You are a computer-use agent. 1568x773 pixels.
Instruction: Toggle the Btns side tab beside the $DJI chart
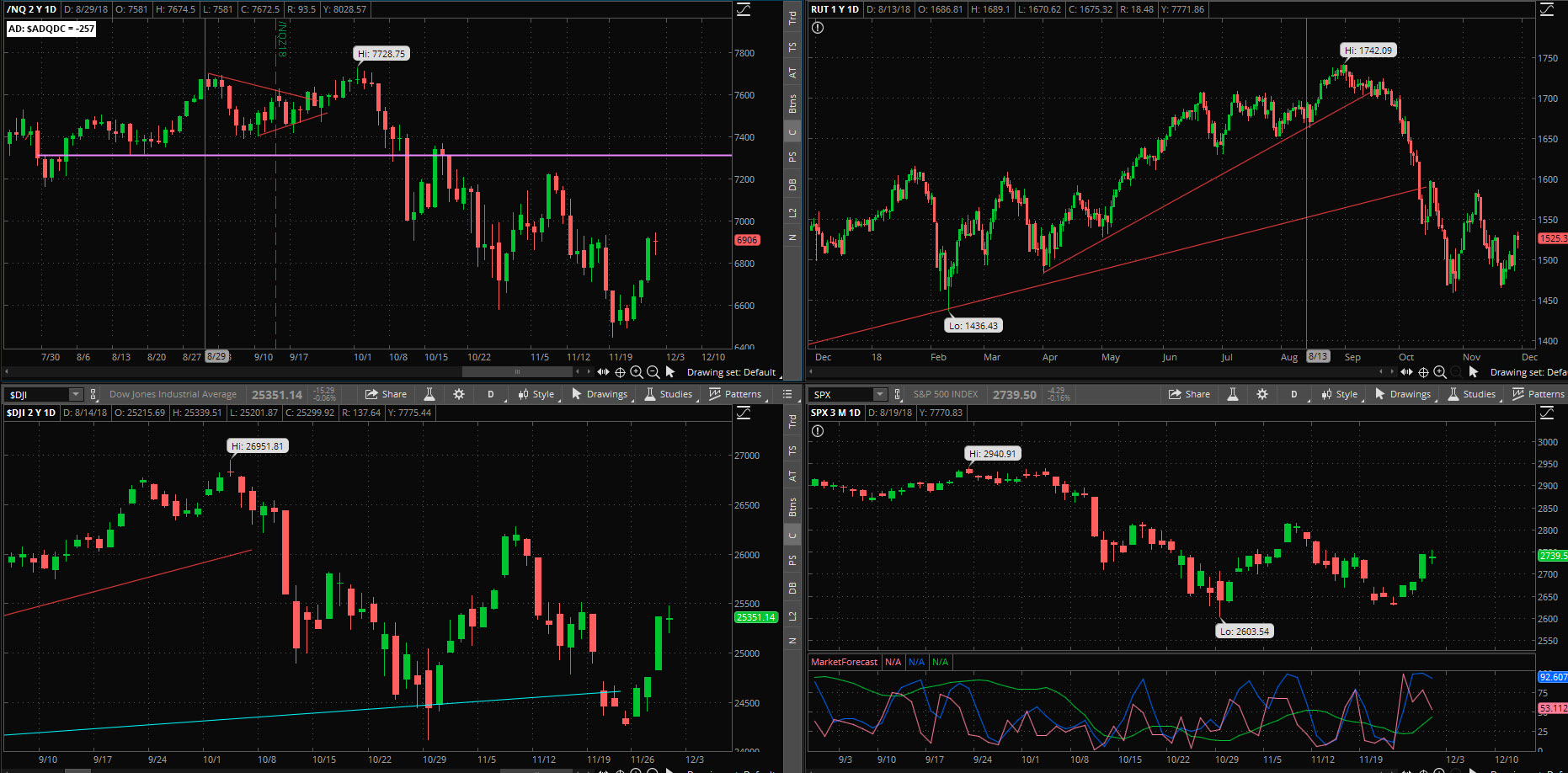pos(792,508)
